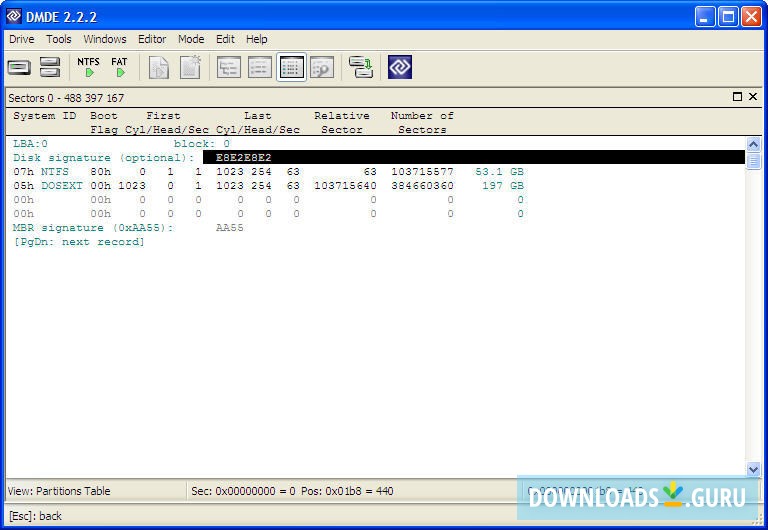Start the FAT search tool

tap(119, 67)
